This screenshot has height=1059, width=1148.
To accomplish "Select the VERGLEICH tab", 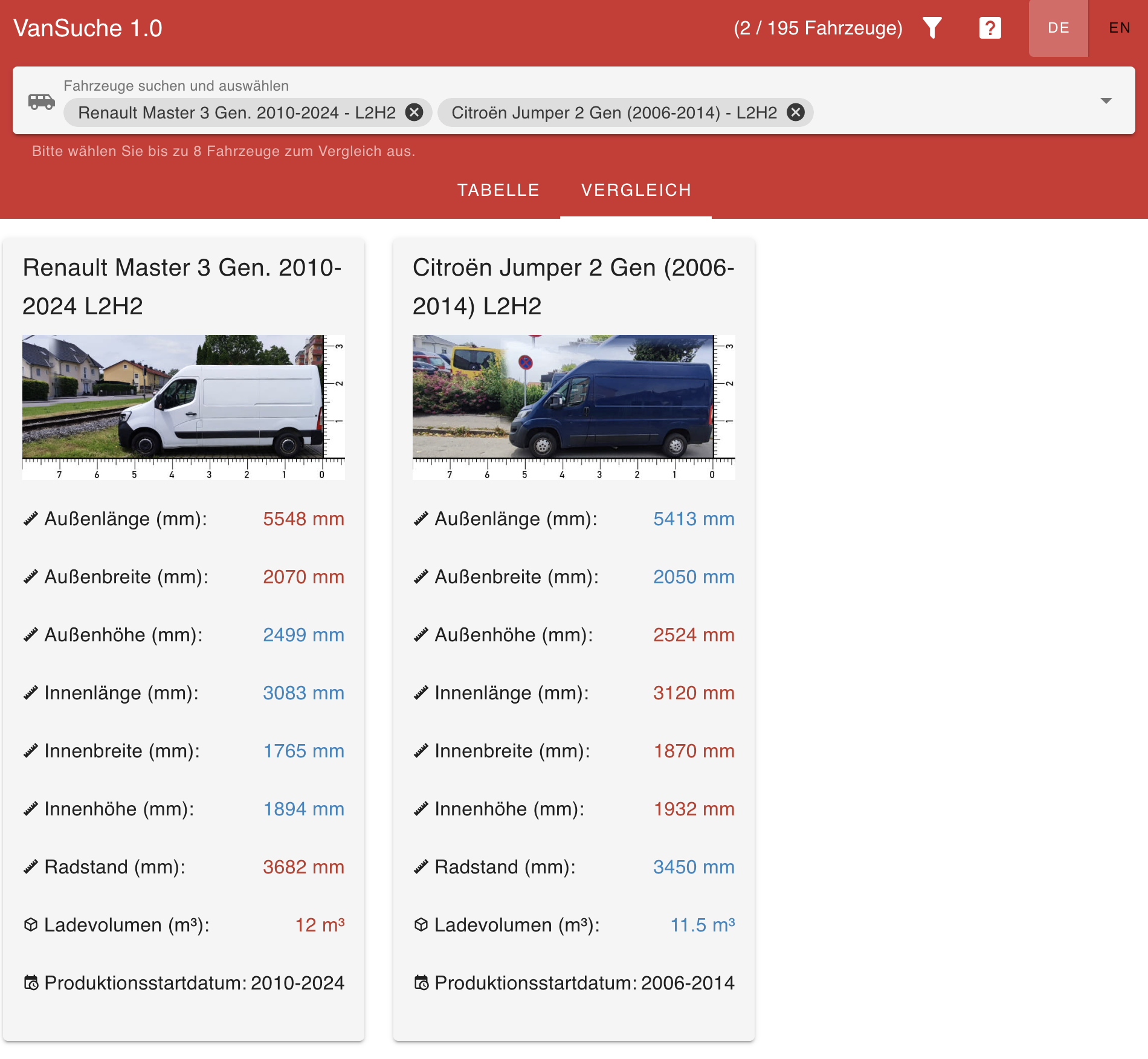I will tap(636, 190).
